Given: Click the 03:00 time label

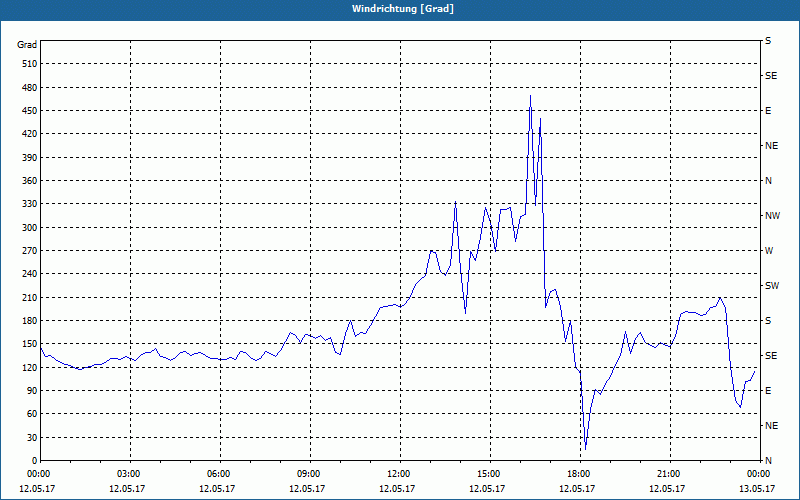Looking at the screenshot, I should (x=130, y=474).
